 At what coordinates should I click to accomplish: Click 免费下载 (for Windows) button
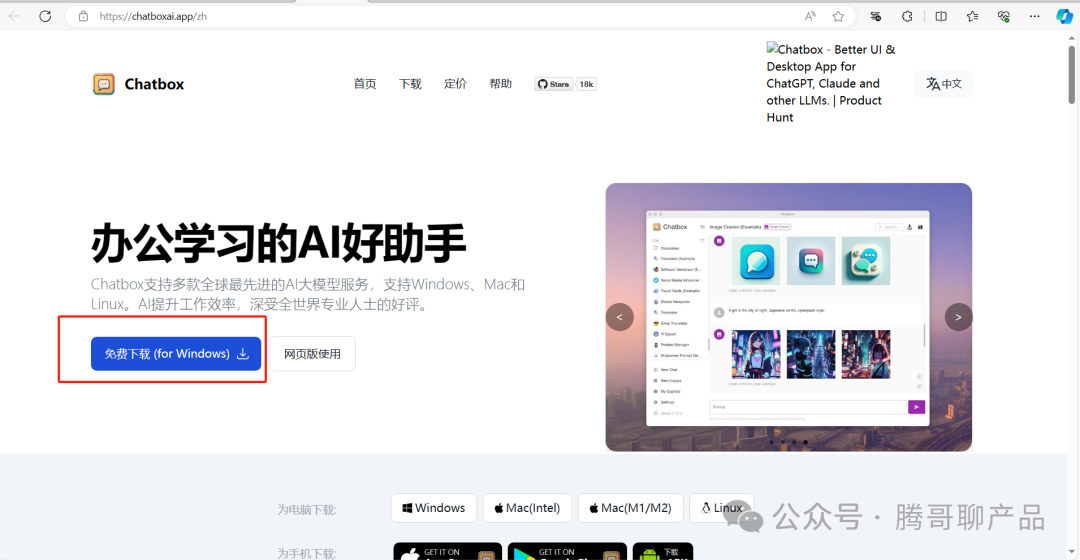click(x=176, y=353)
